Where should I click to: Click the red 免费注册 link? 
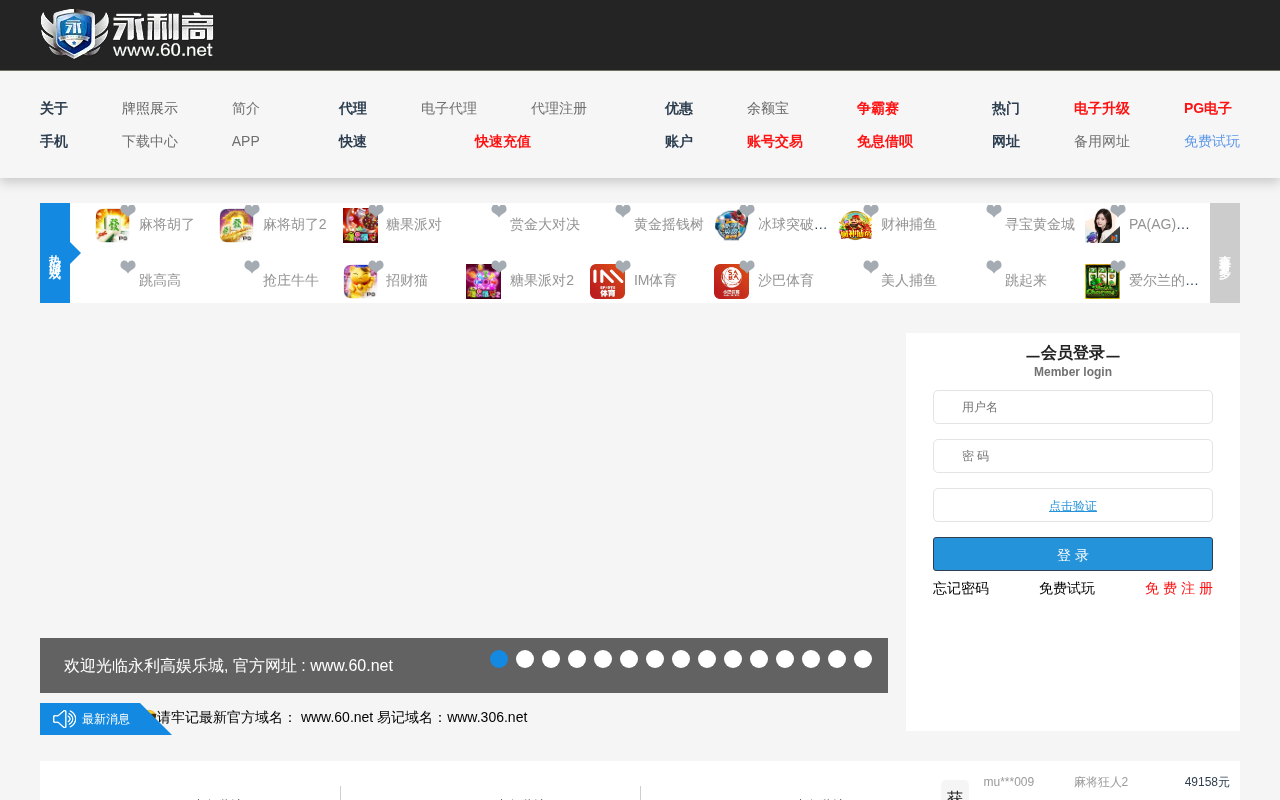point(1179,589)
